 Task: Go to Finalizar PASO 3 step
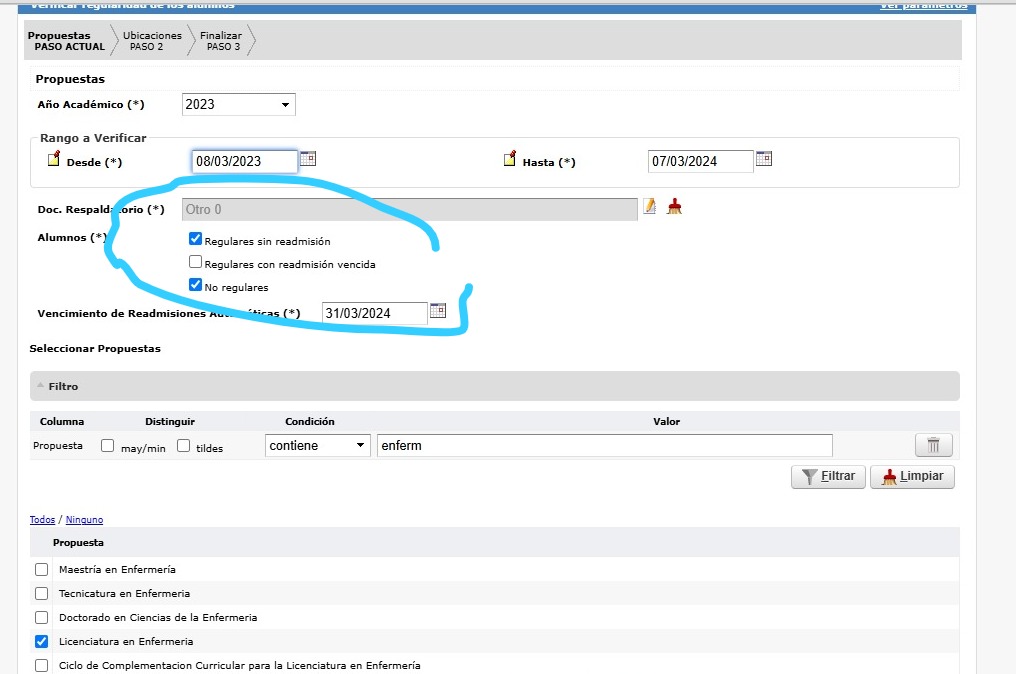pos(221,41)
